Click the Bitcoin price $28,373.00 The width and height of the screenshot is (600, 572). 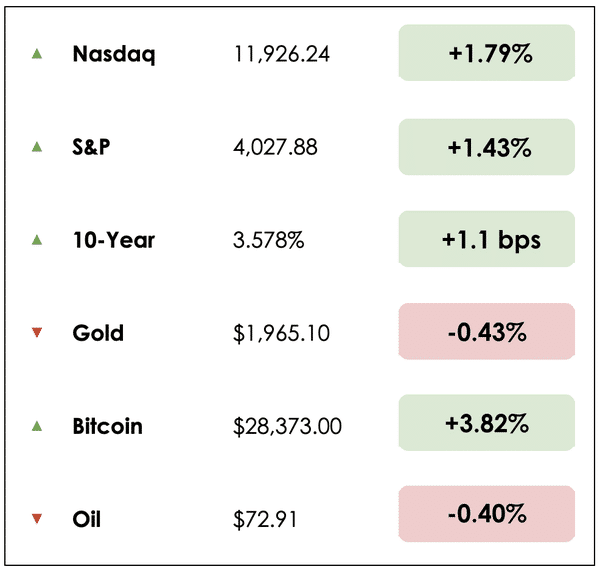(287, 427)
